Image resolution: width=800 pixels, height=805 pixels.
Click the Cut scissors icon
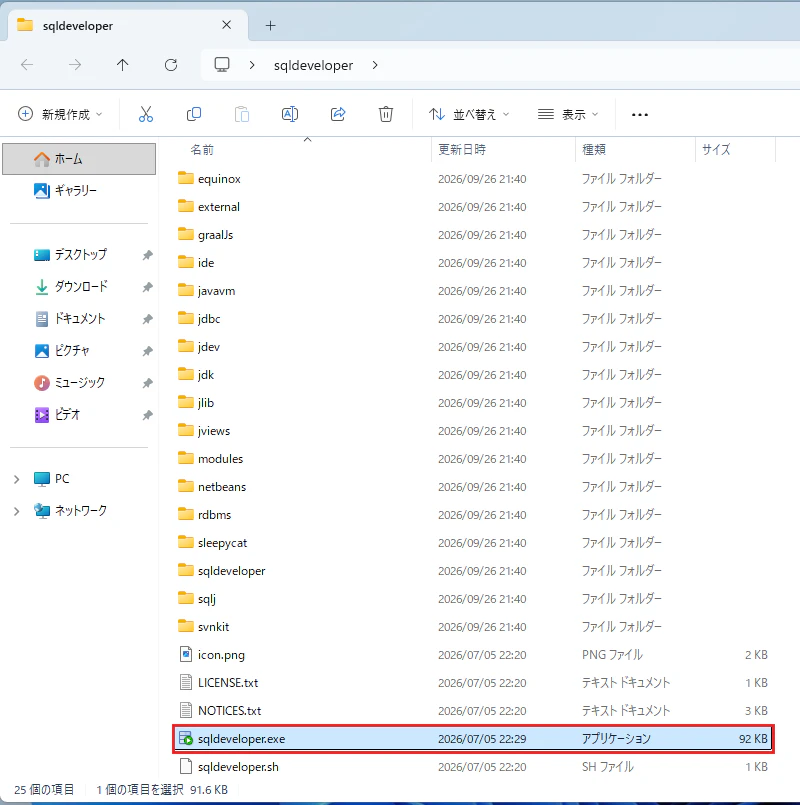146,114
